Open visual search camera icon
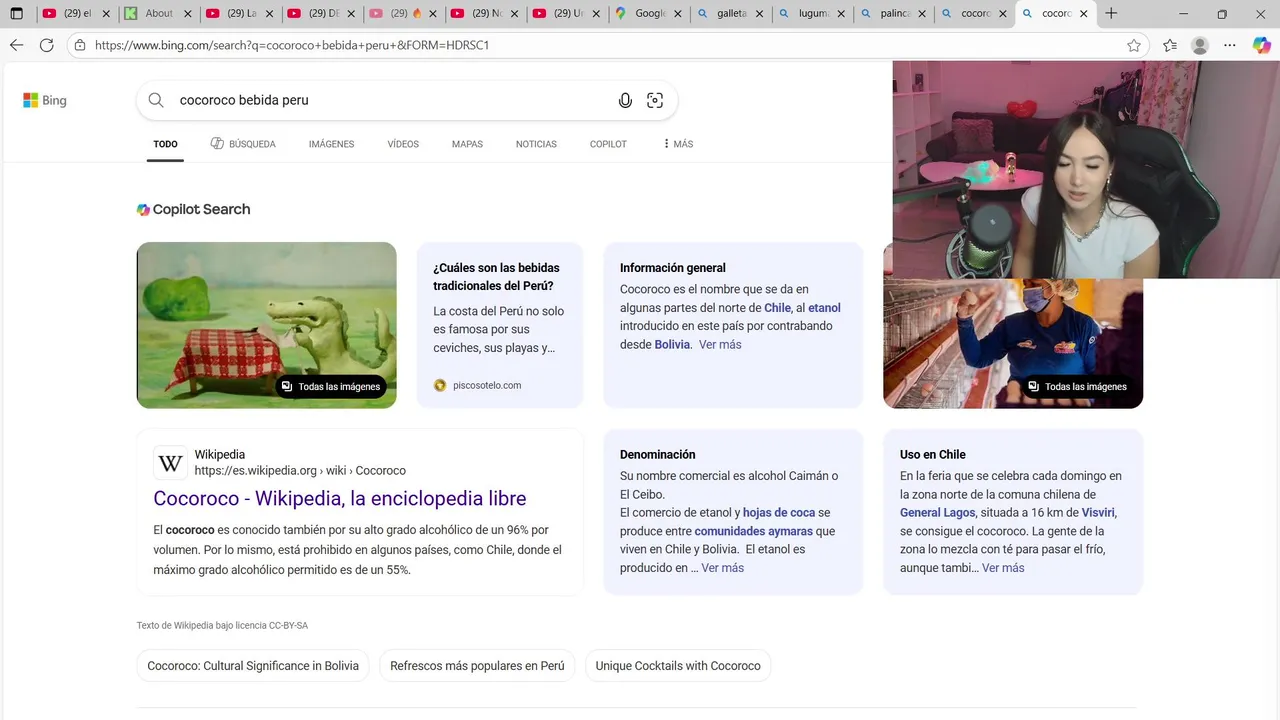The width and height of the screenshot is (1280, 720). point(655,100)
